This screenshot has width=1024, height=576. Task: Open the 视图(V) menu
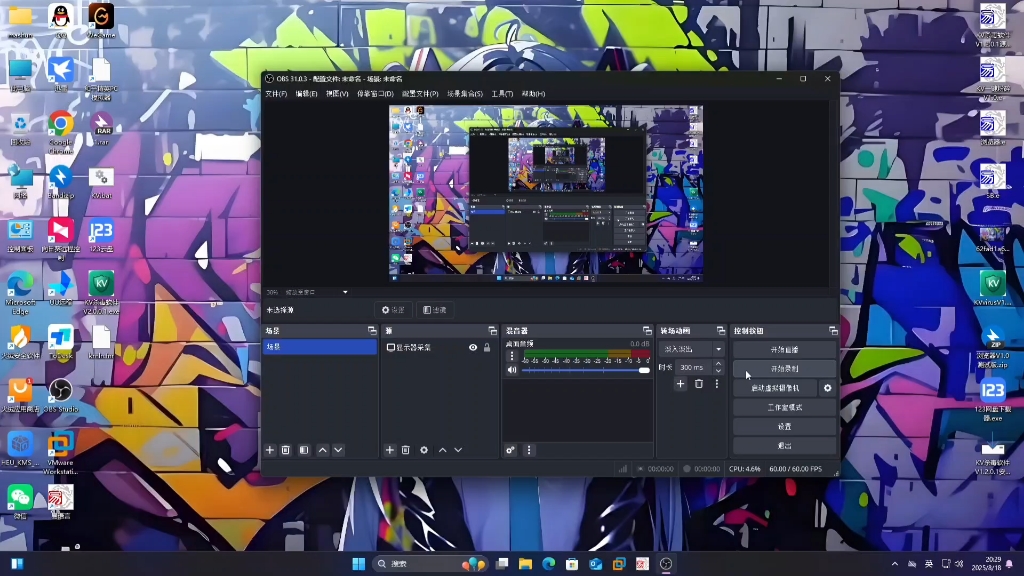click(337, 94)
